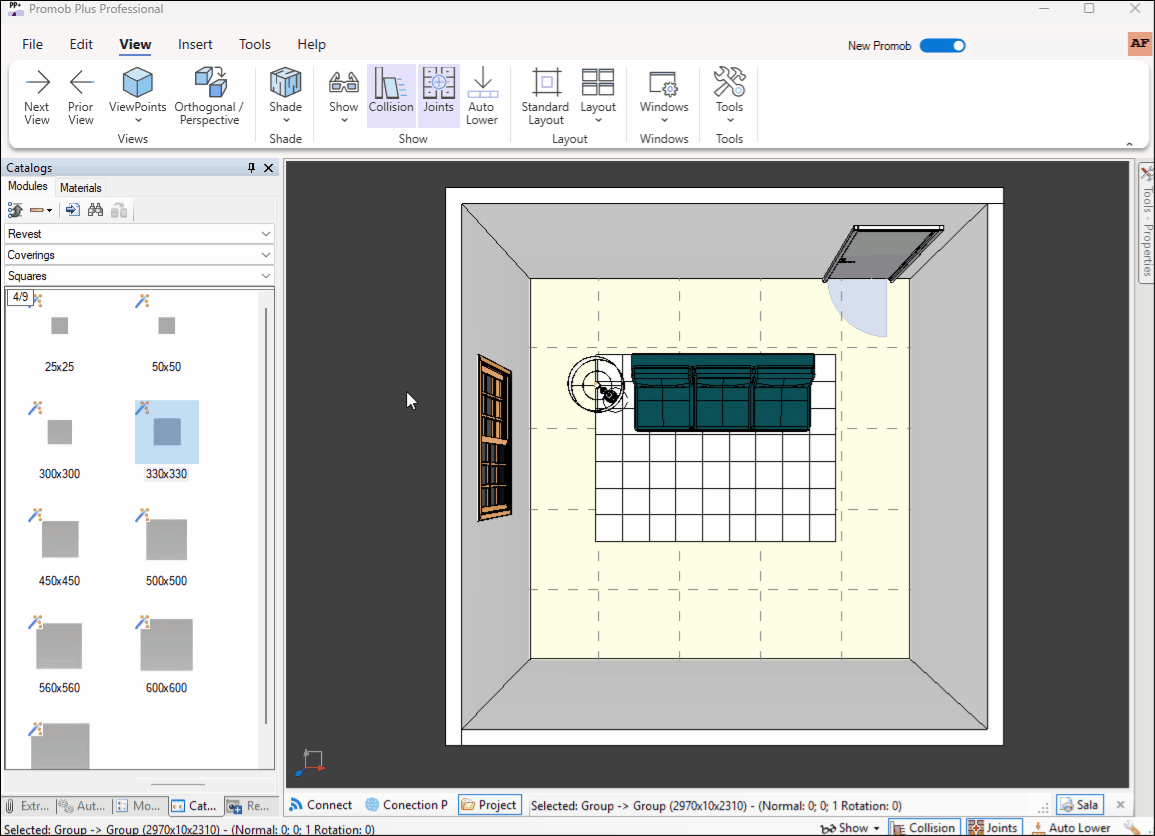Click the insert module arrow icon
This screenshot has width=1155, height=836.
coord(72,211)
